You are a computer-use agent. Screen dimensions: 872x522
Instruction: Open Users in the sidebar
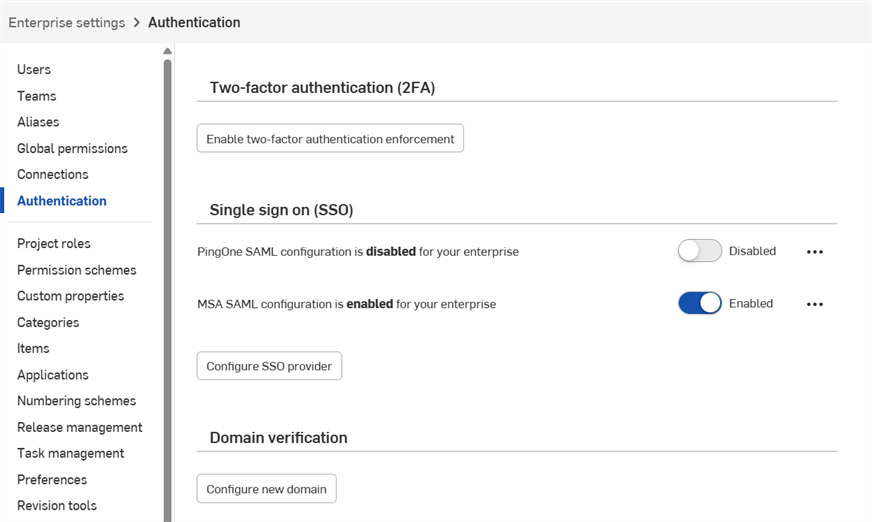[34, 70]
